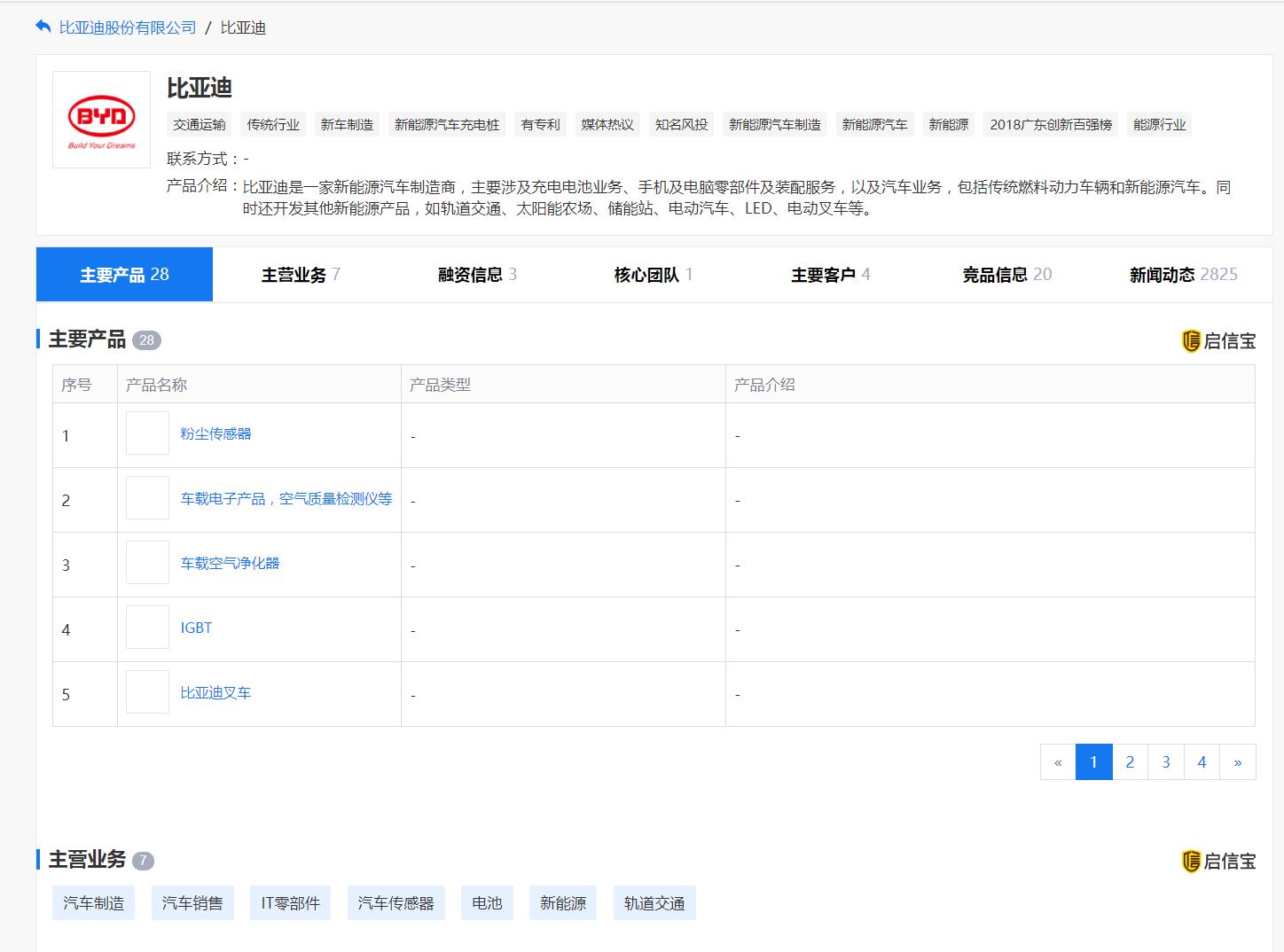Screen dimensions: 1284x952
Task: Open the 粉尘传感器 product thumbnail
Action: [147, 433]
